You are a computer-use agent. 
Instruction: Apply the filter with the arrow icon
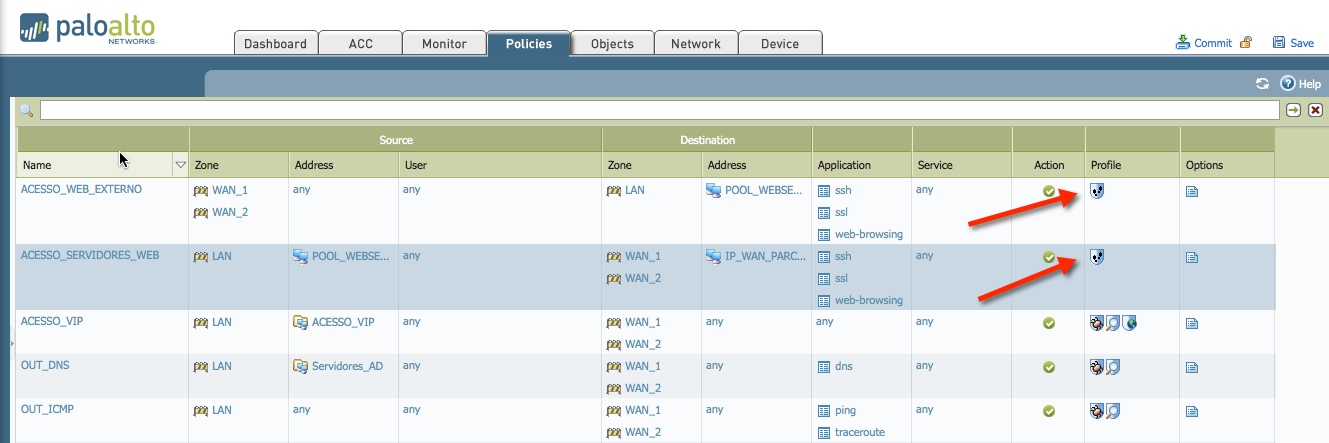pos(1294,110)
